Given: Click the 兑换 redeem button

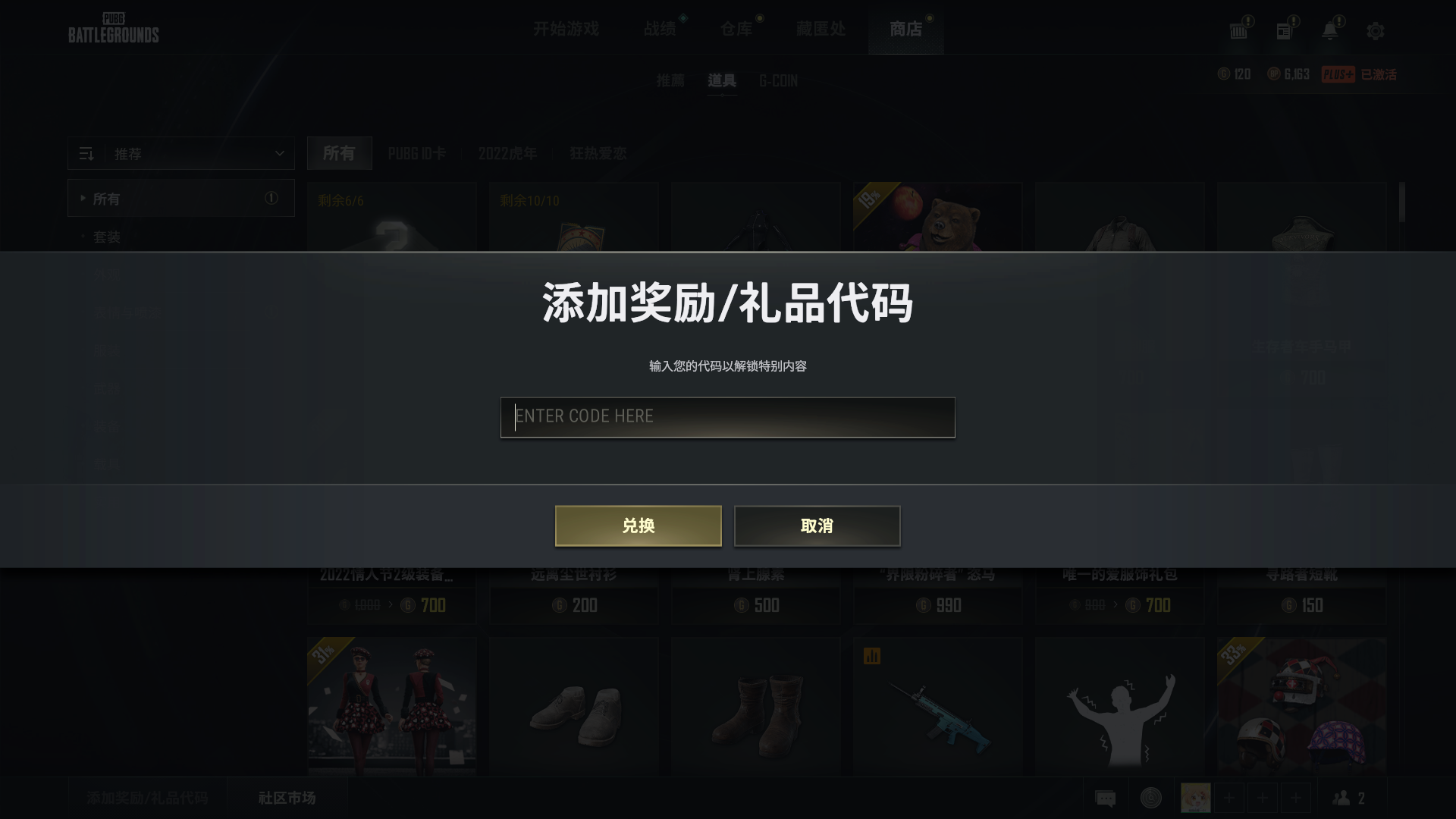Looking at the screenshot, I should pos(639,526).
